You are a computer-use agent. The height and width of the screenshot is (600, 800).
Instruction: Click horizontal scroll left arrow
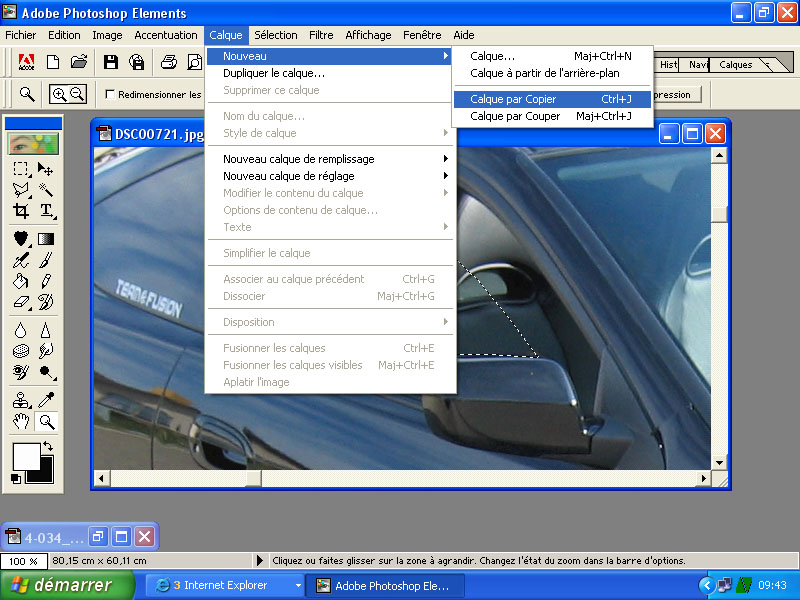coord(102,479)
